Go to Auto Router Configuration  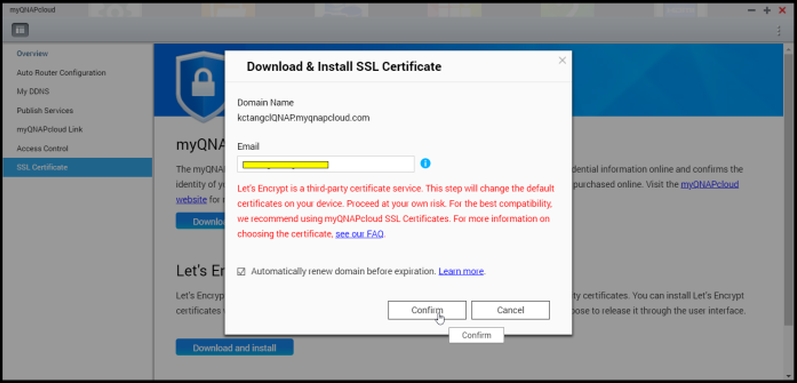(61, 73)
